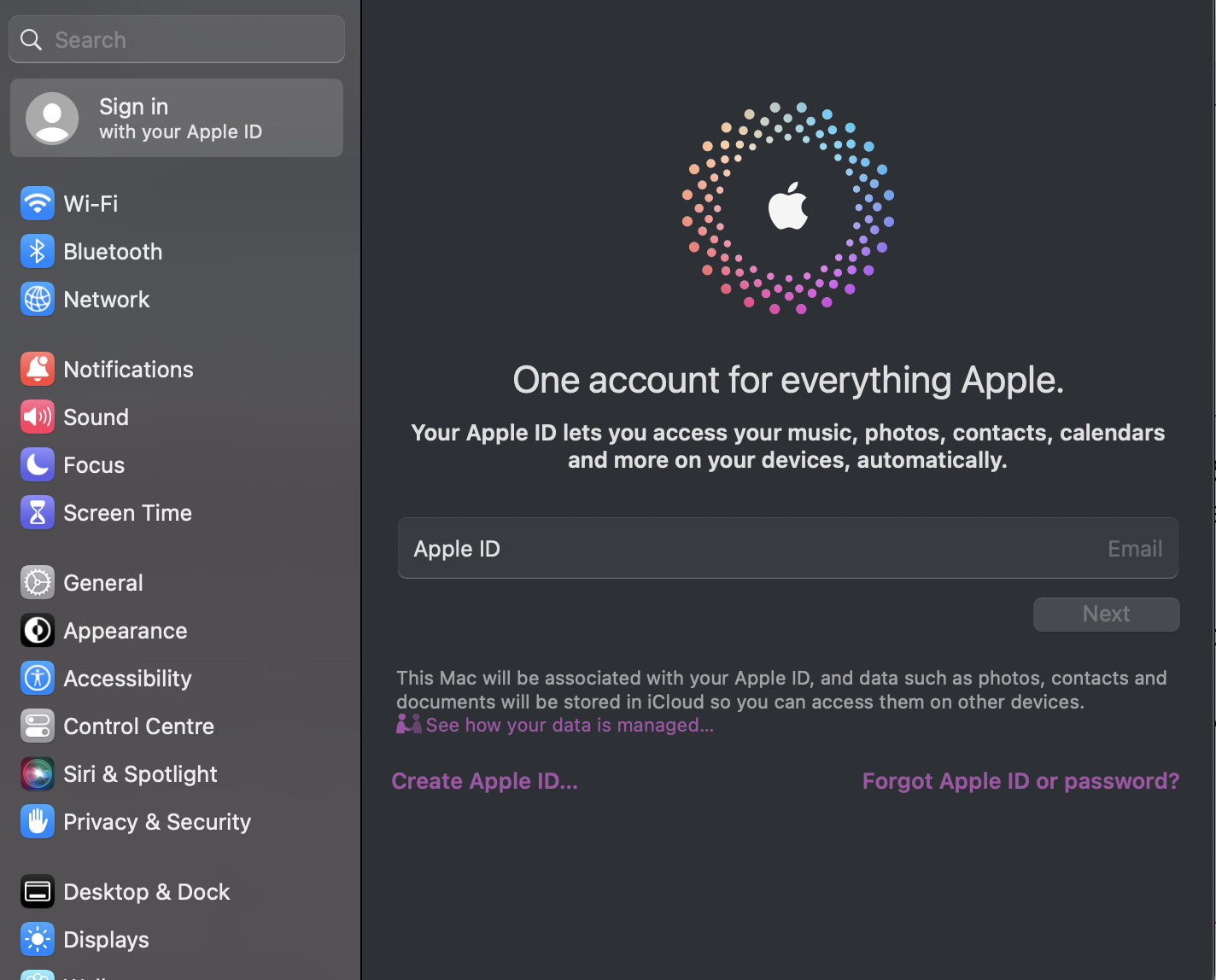Click the Displays sun icon
This screenshot has height=980, width=1216.
coord(38,939)
